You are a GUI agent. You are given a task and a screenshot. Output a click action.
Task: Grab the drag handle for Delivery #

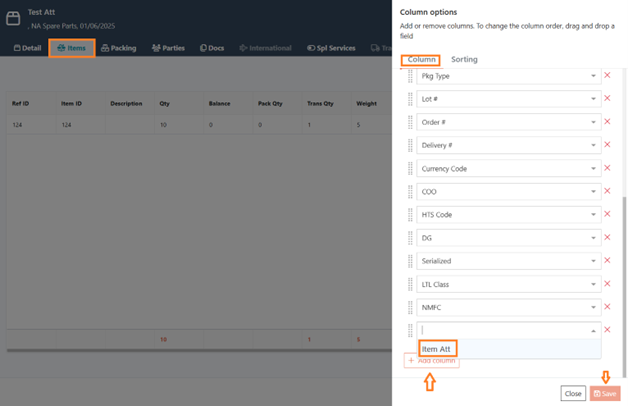coord(410,145)
